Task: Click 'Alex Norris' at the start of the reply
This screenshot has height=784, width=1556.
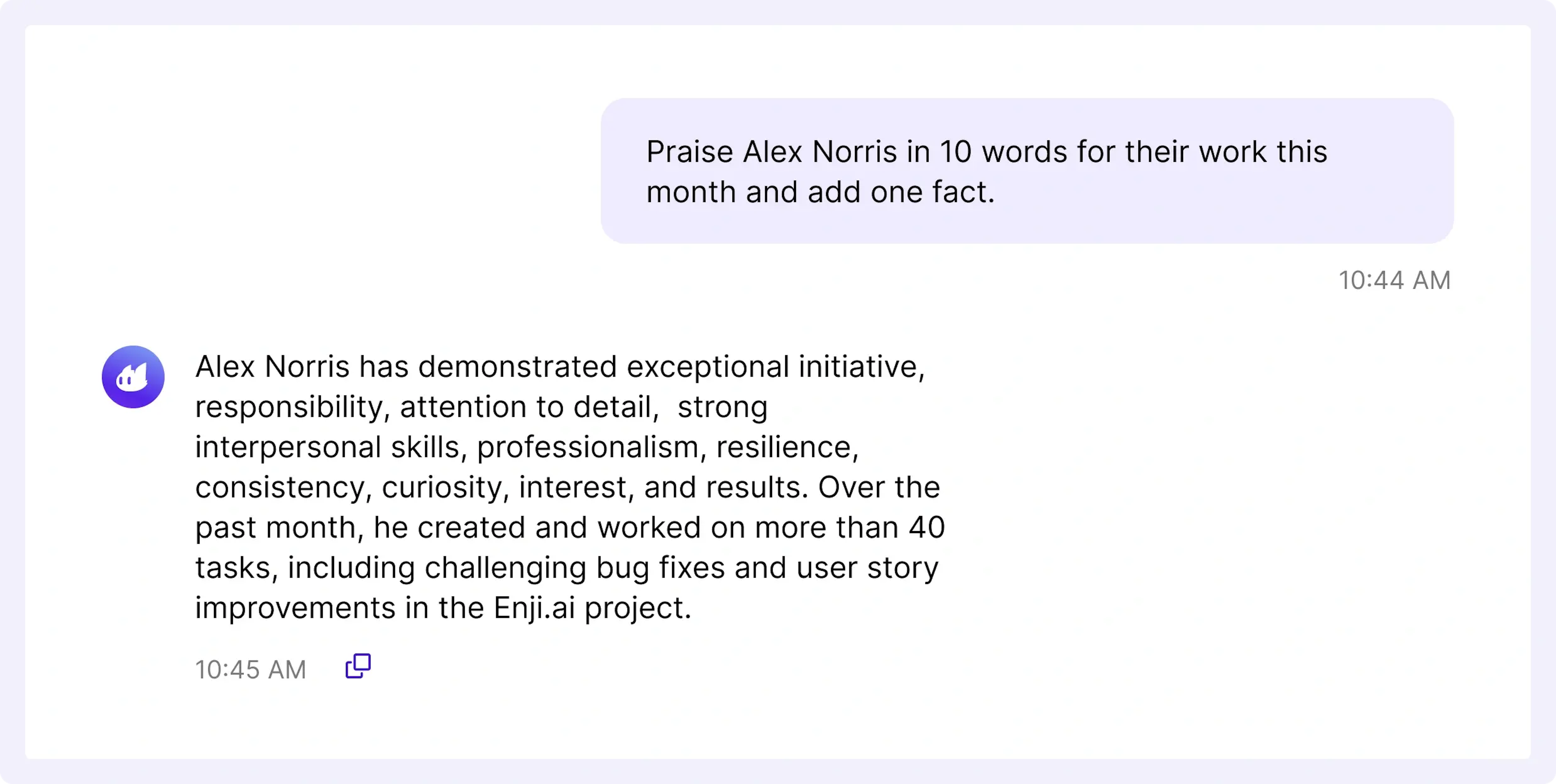Action: 272,367
